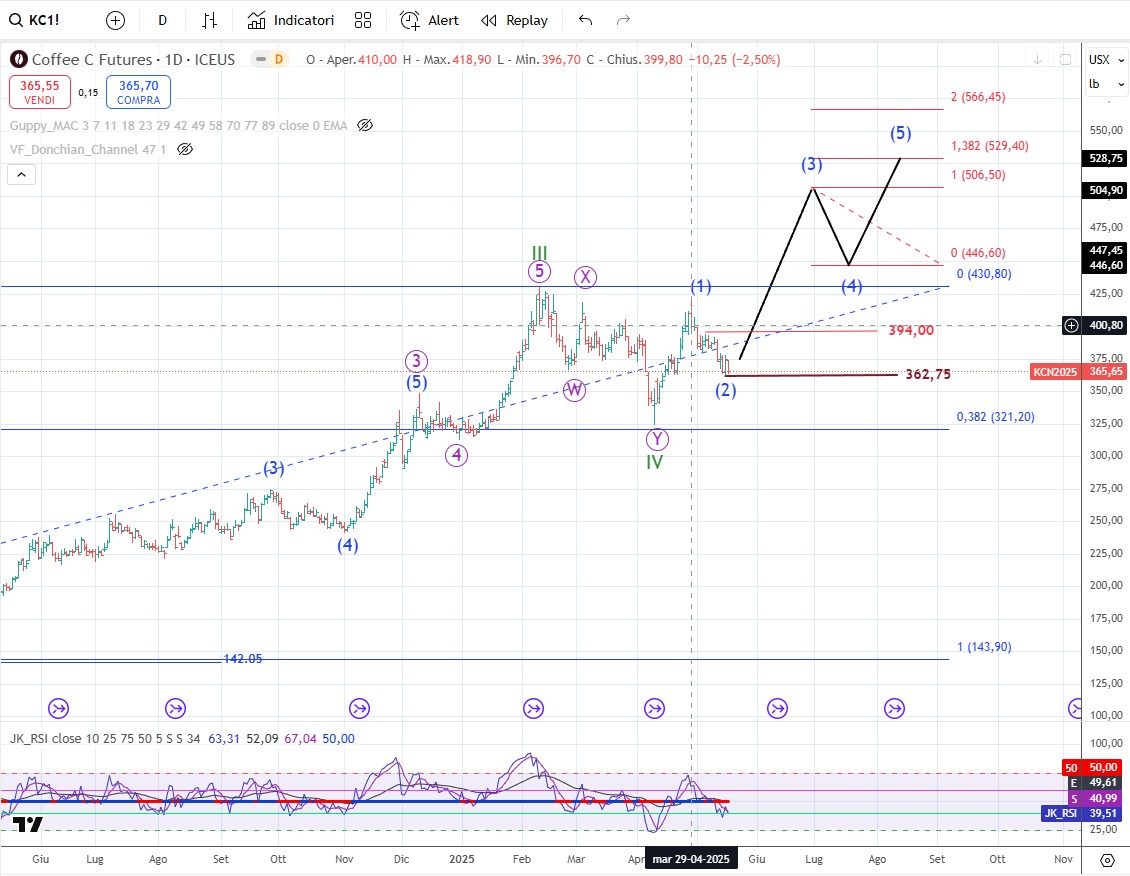Open the event marker near Ago 2024
This screenshot has height=876, width=1130.
[x=175, y=709]
